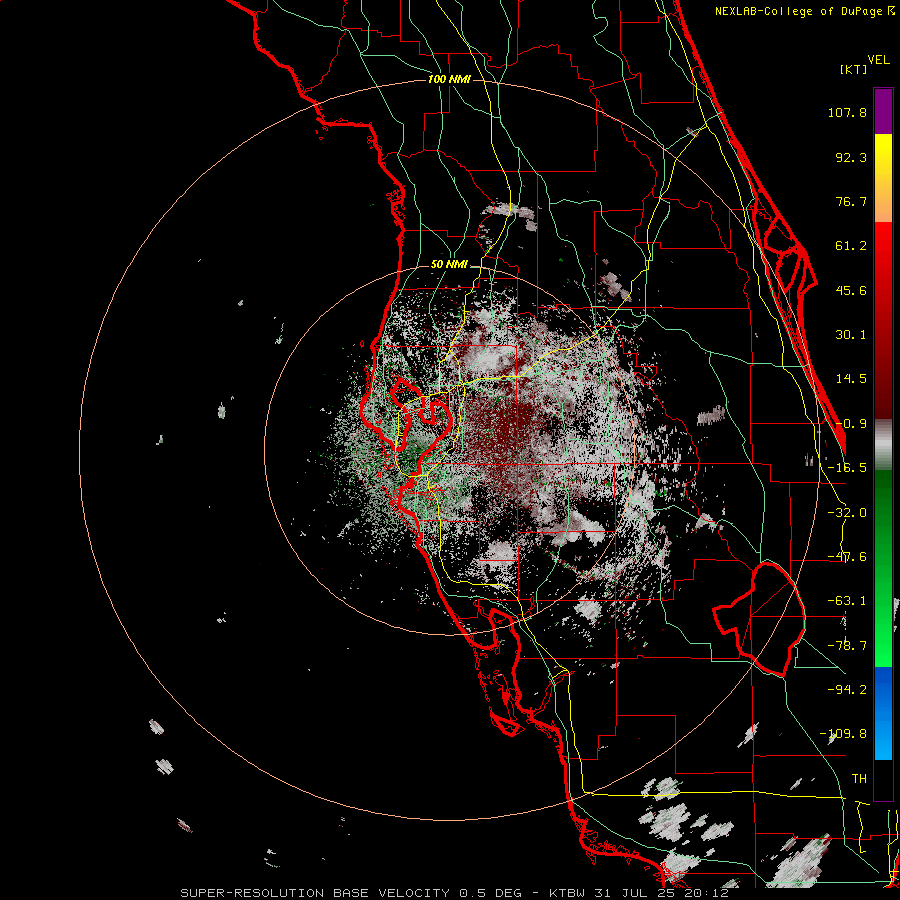Select the -0.9 value on the velocity scale
The height and width of the screenshot is (900, 900).
coord(851,424)
